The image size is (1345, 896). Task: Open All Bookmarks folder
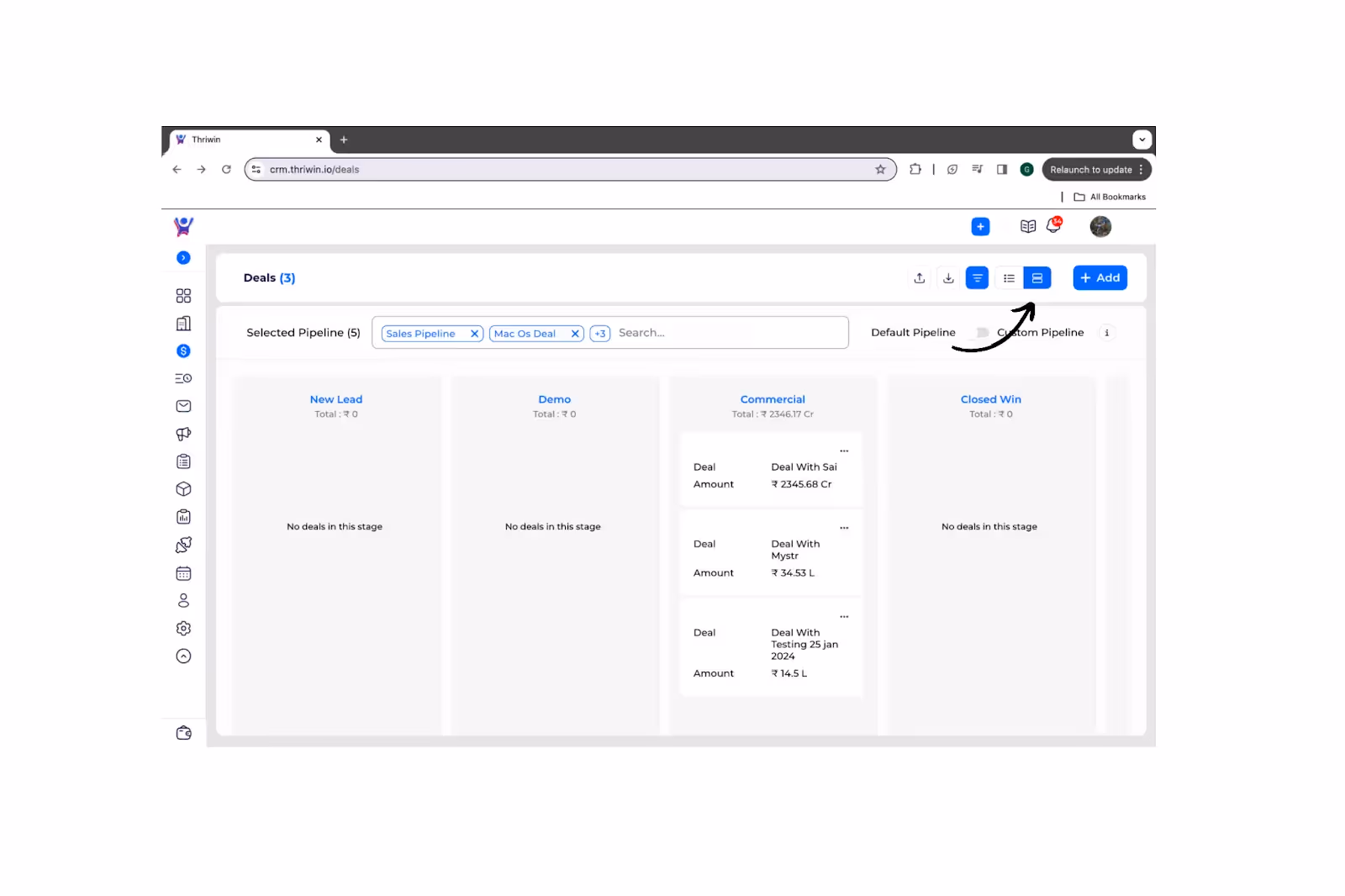point(1110,197)
